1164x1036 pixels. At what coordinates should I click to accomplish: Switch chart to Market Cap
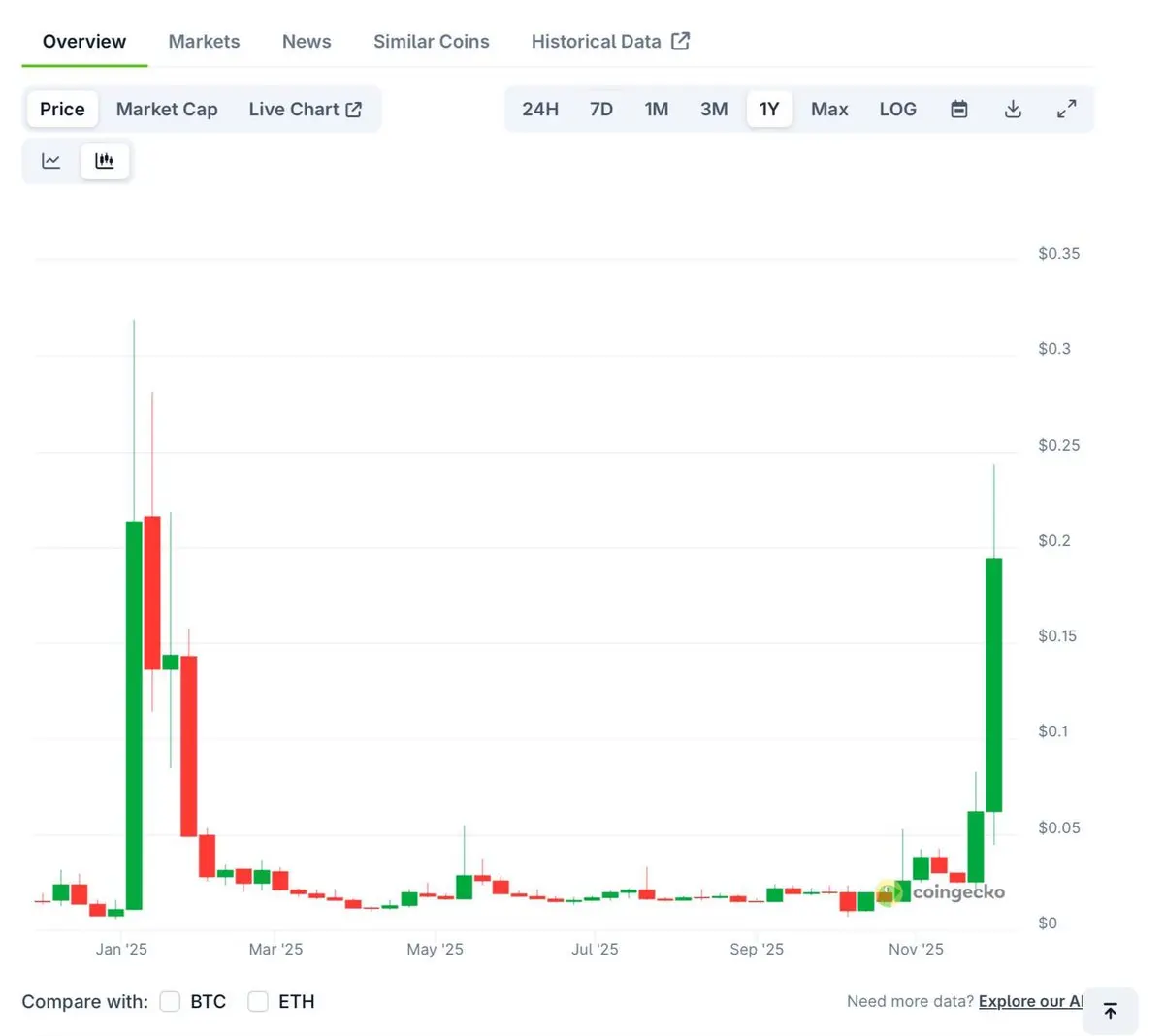(167, 109)
